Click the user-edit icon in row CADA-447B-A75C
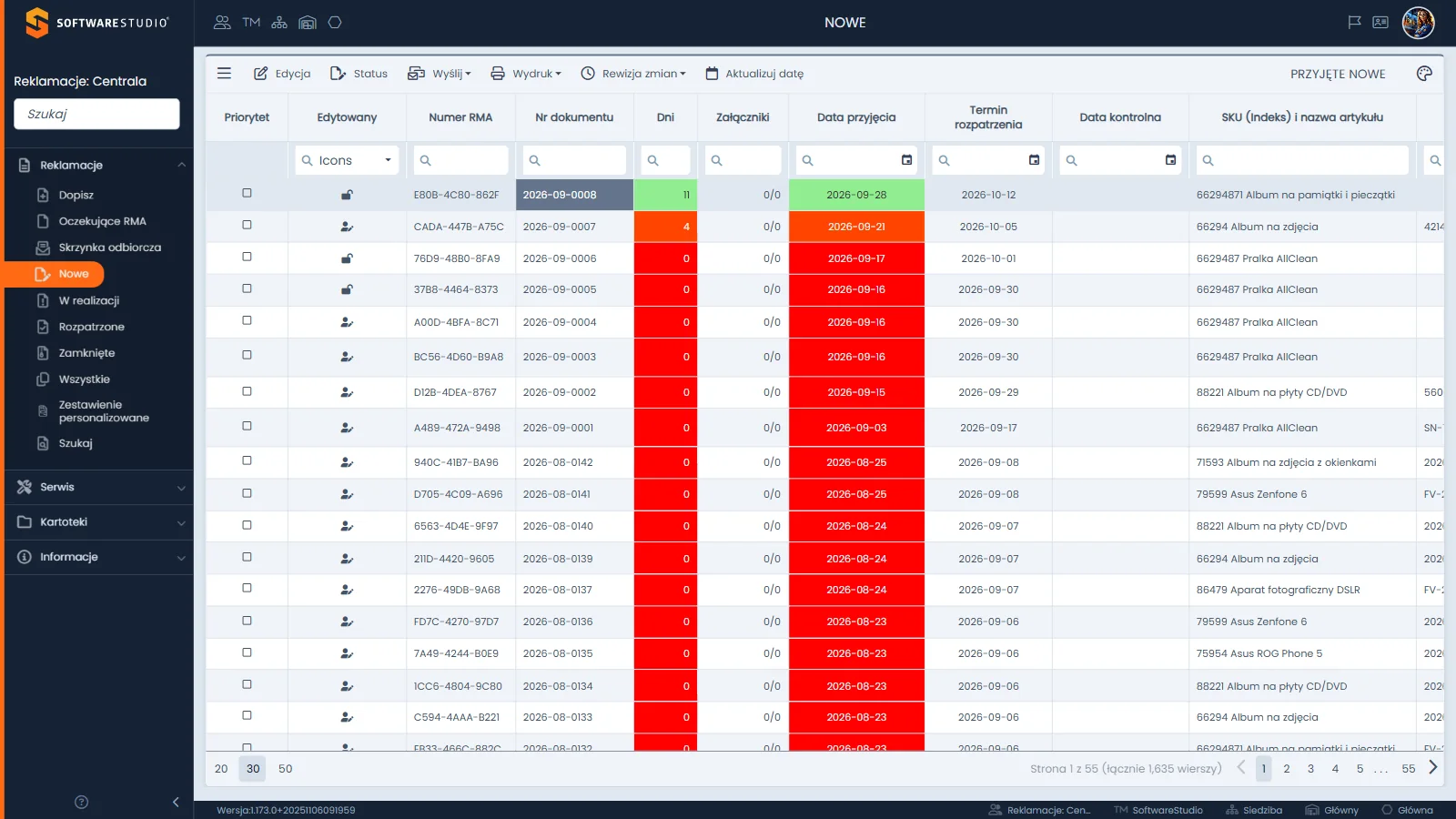Image resolution: width=1456 pixels, height=819 pixels. [x=347, y=227]
